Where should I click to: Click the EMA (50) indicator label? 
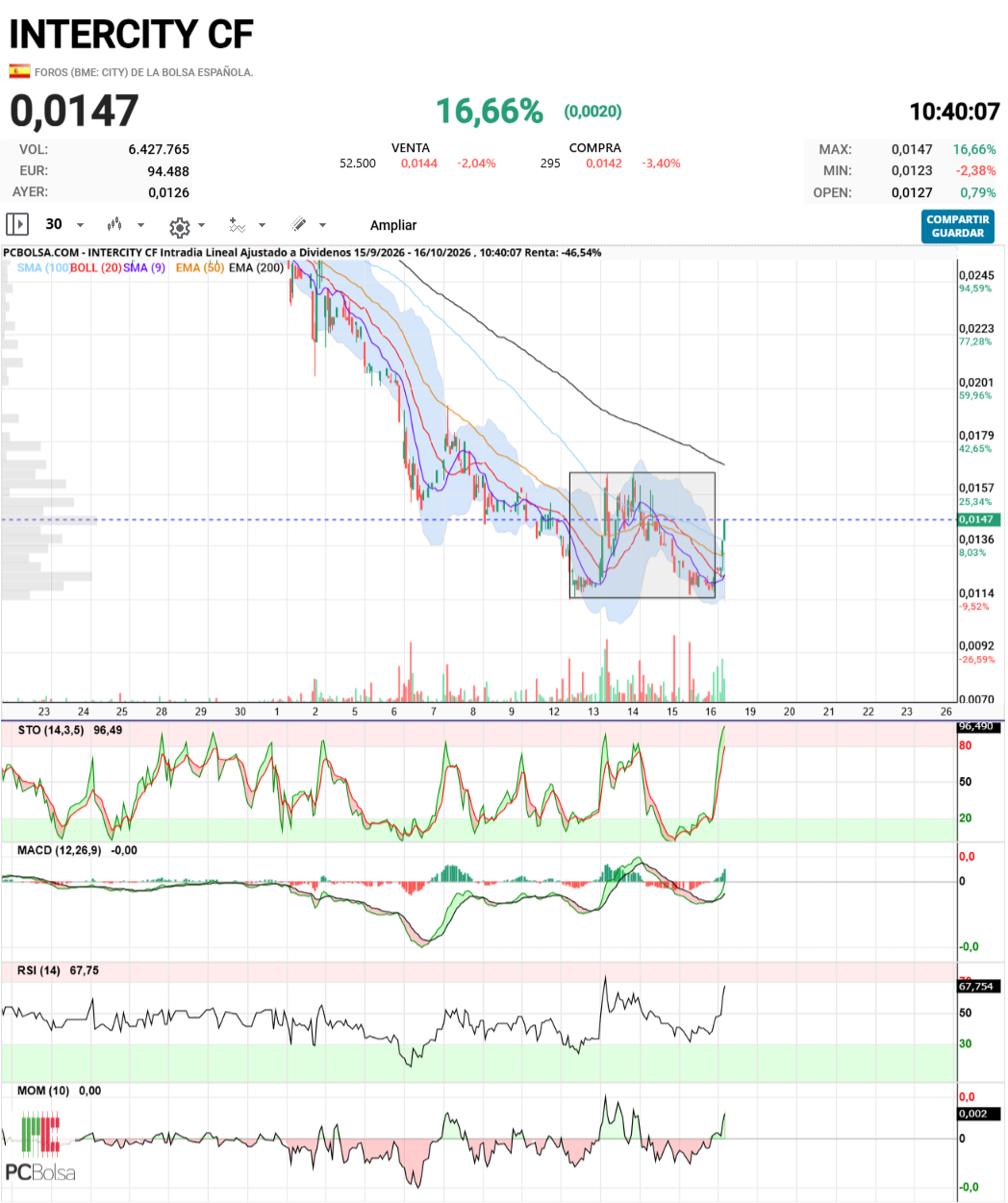(200, 267)
